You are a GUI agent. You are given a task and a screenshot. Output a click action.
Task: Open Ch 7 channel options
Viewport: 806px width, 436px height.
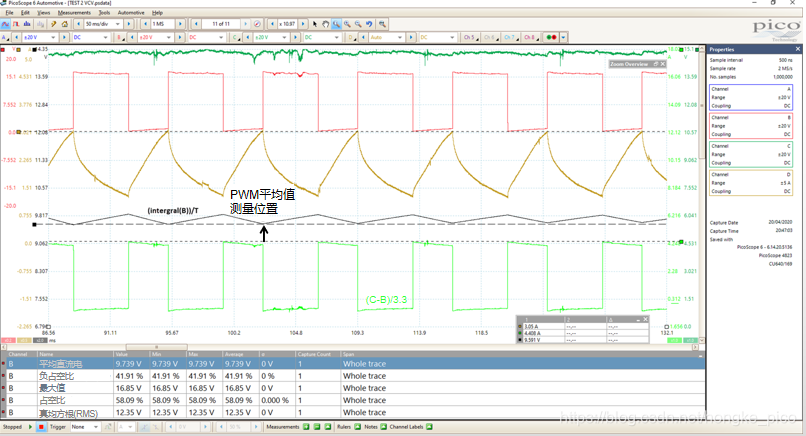coord(510,38)
